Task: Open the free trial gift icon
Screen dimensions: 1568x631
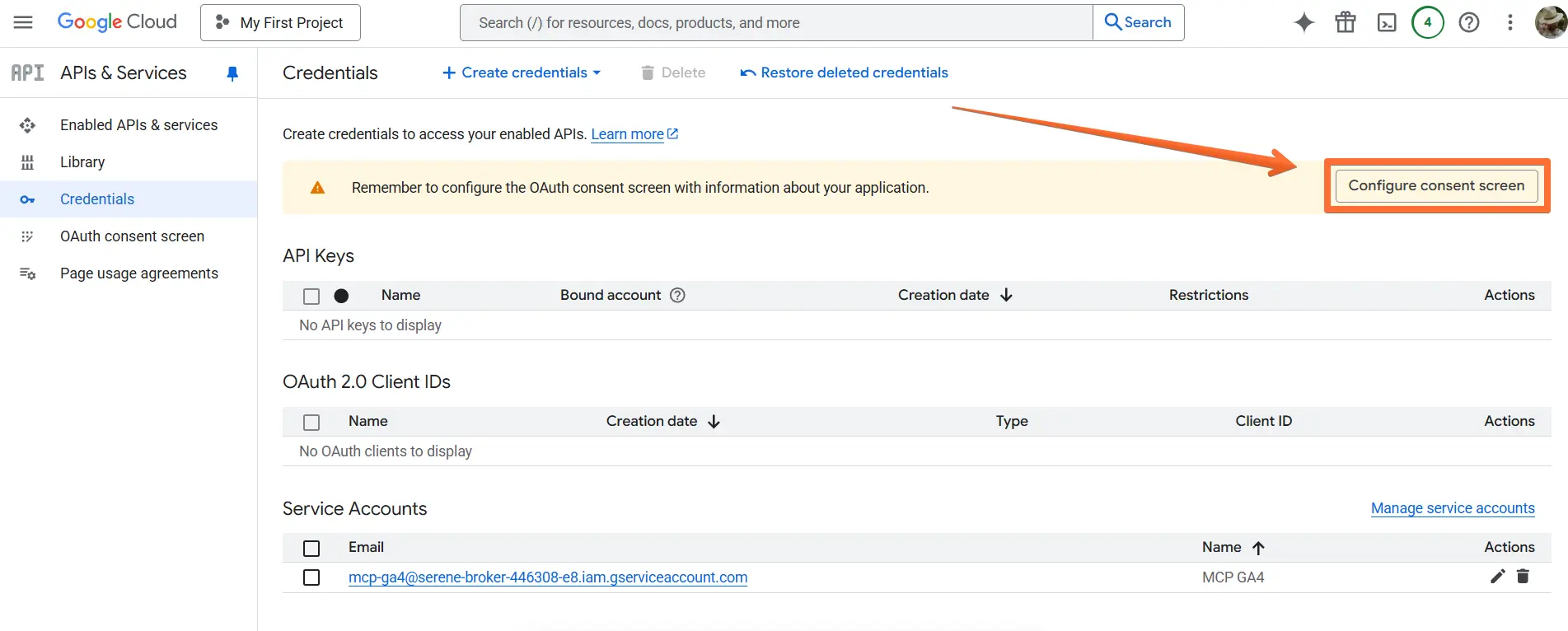Action: point(1345,22)
